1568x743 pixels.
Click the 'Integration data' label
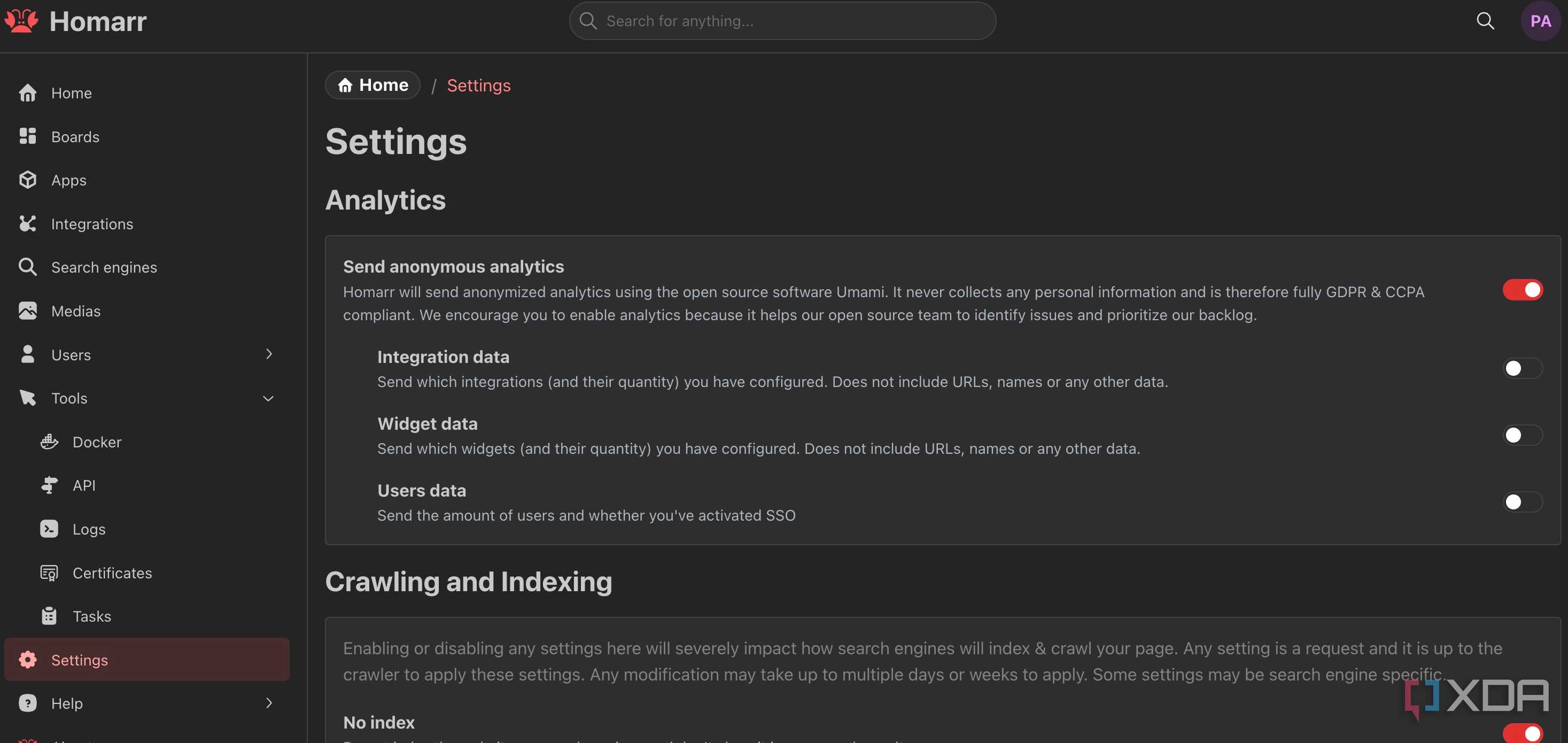pyautogui.click(x=443, y=357)
